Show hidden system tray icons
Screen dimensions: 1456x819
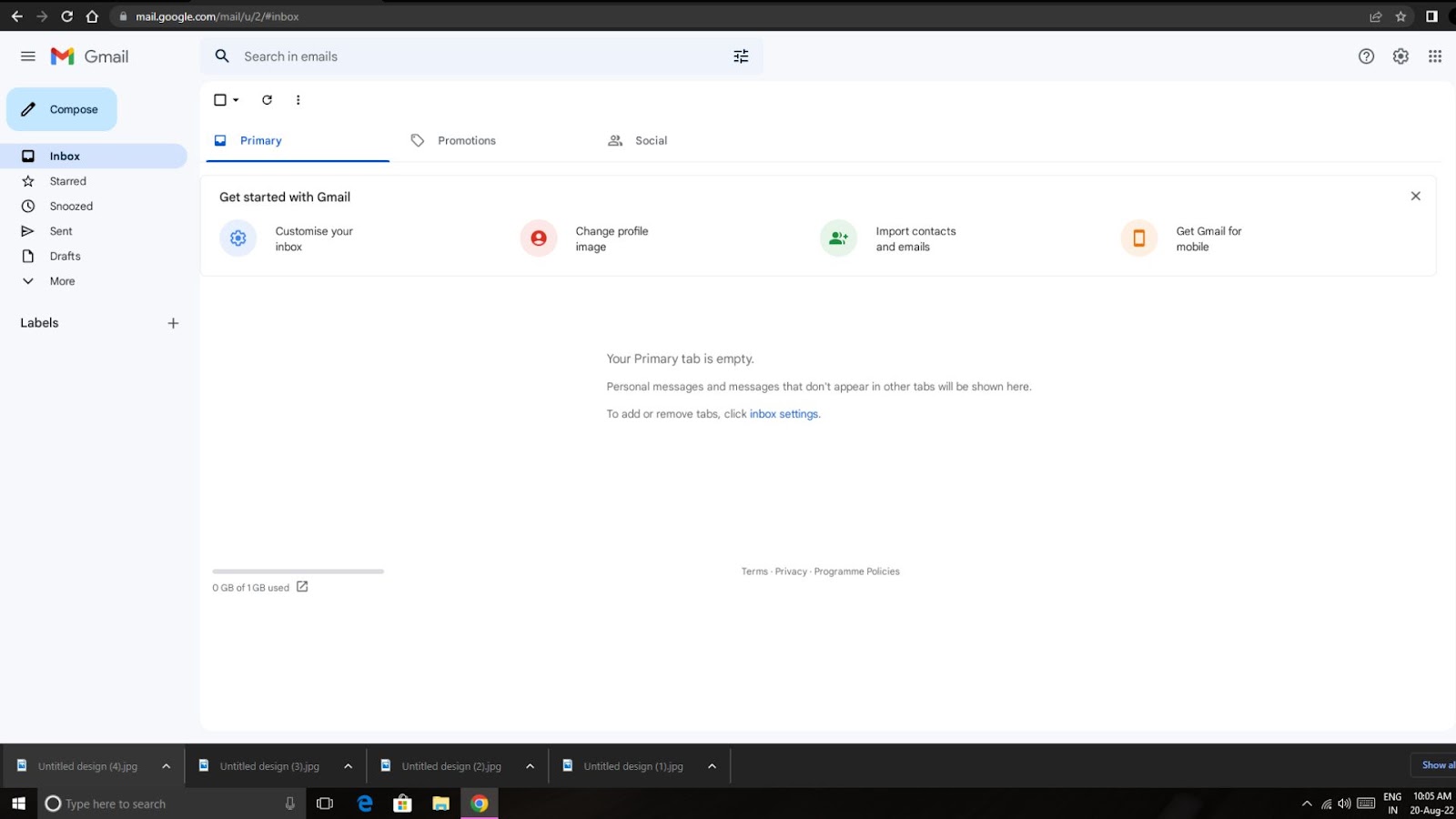pyautogui.click(x=1307, y=804)
